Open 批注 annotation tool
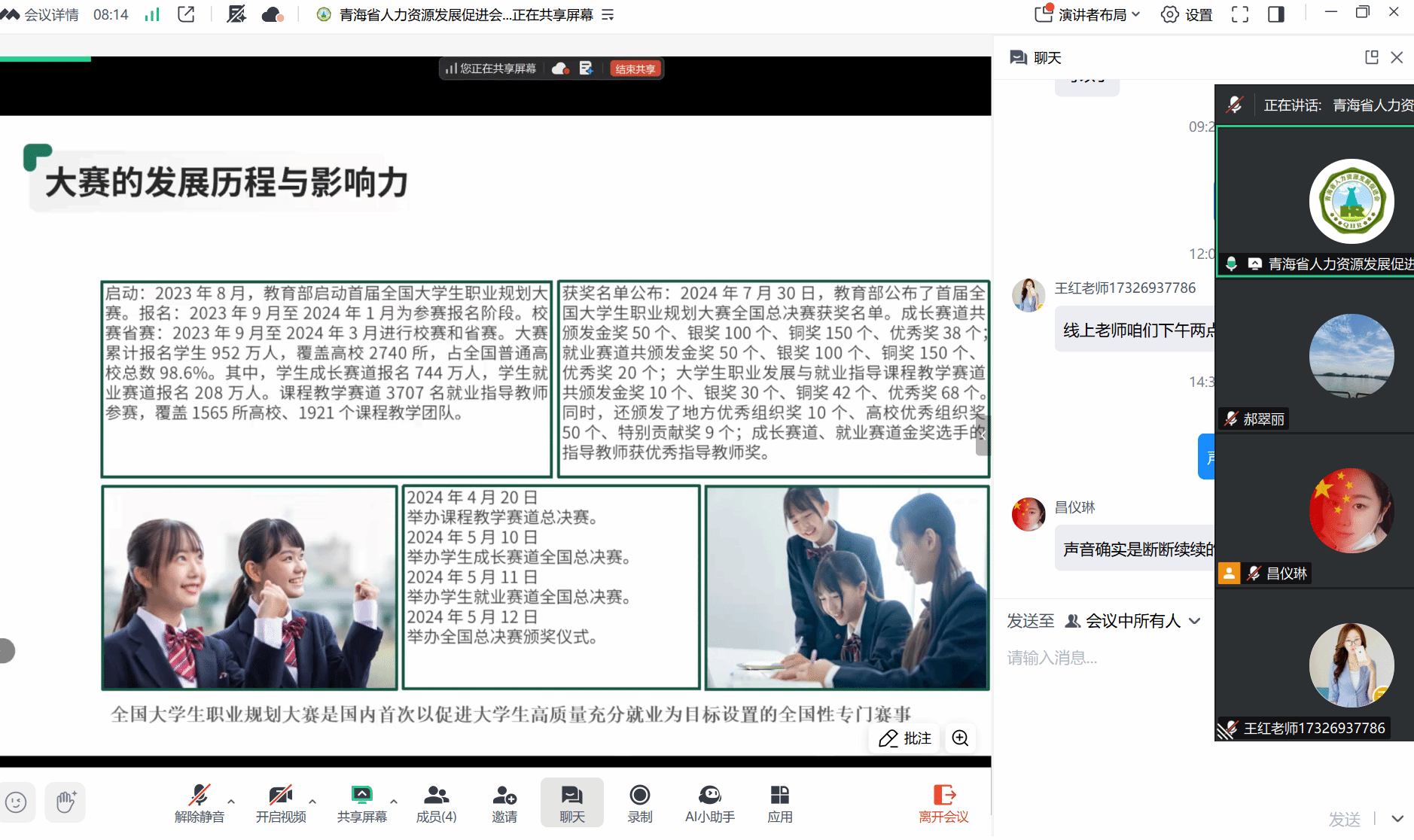The width and height of the screenshot is (1414, 840). [905, 738]
